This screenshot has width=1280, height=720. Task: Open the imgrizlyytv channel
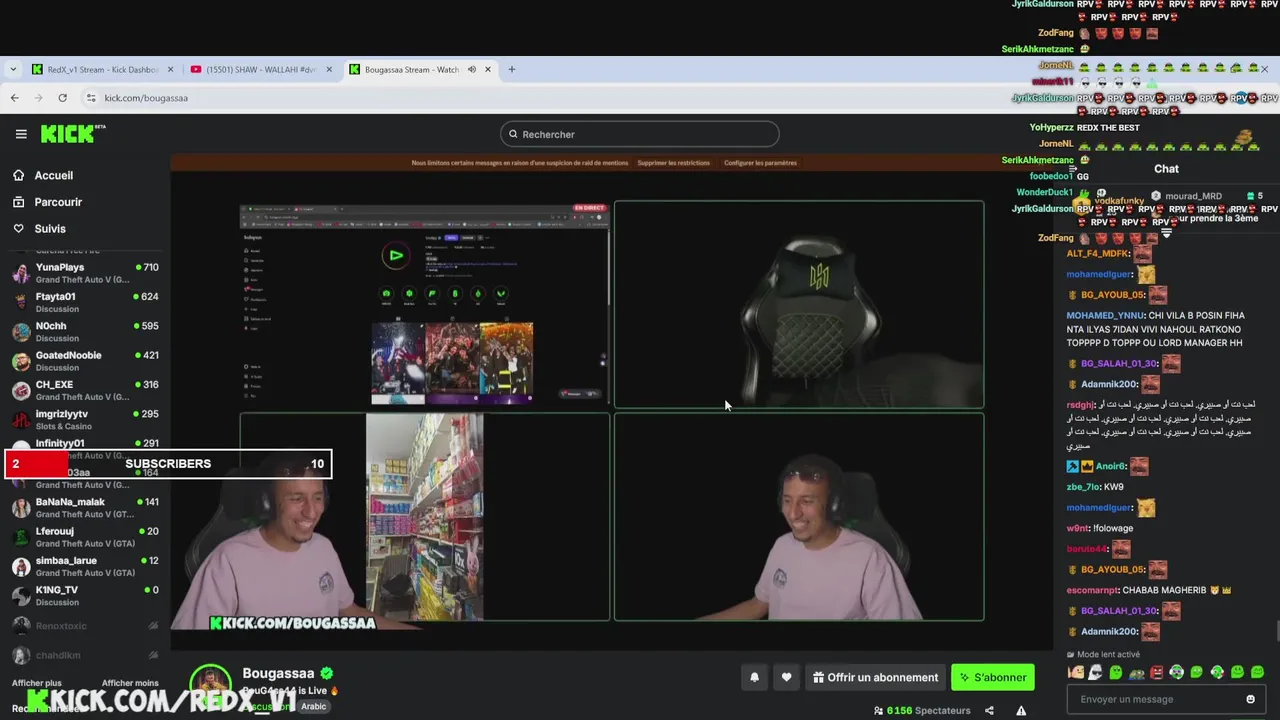(x=84, y=420)
